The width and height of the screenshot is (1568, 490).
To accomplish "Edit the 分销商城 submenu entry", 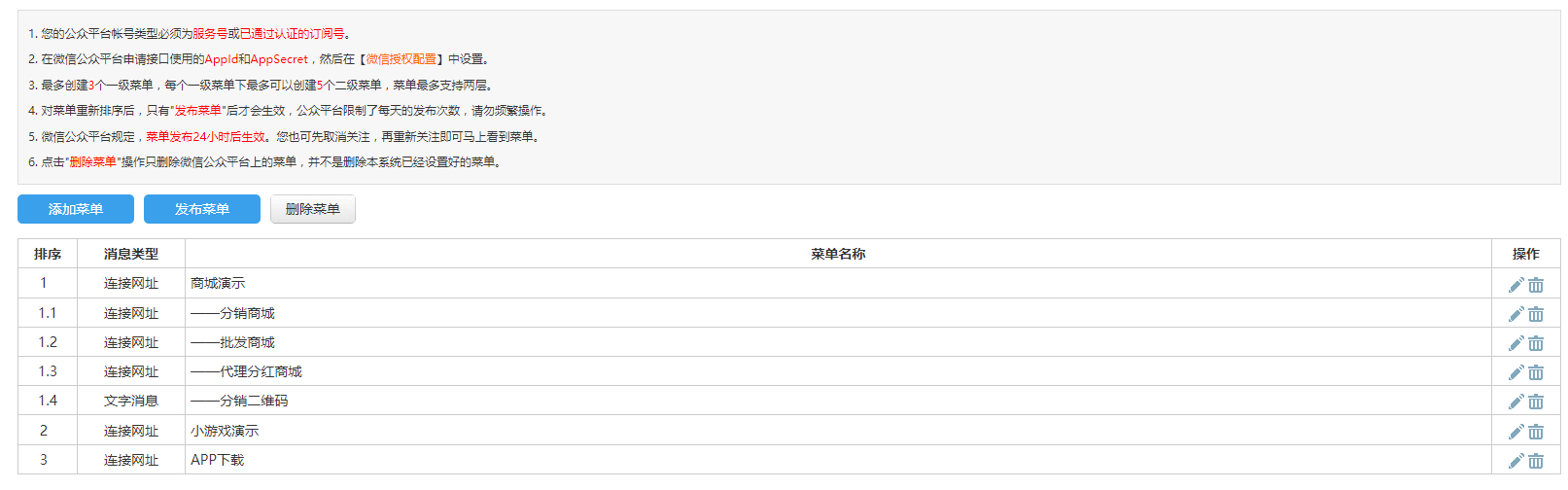I will tap(1516, 314).
